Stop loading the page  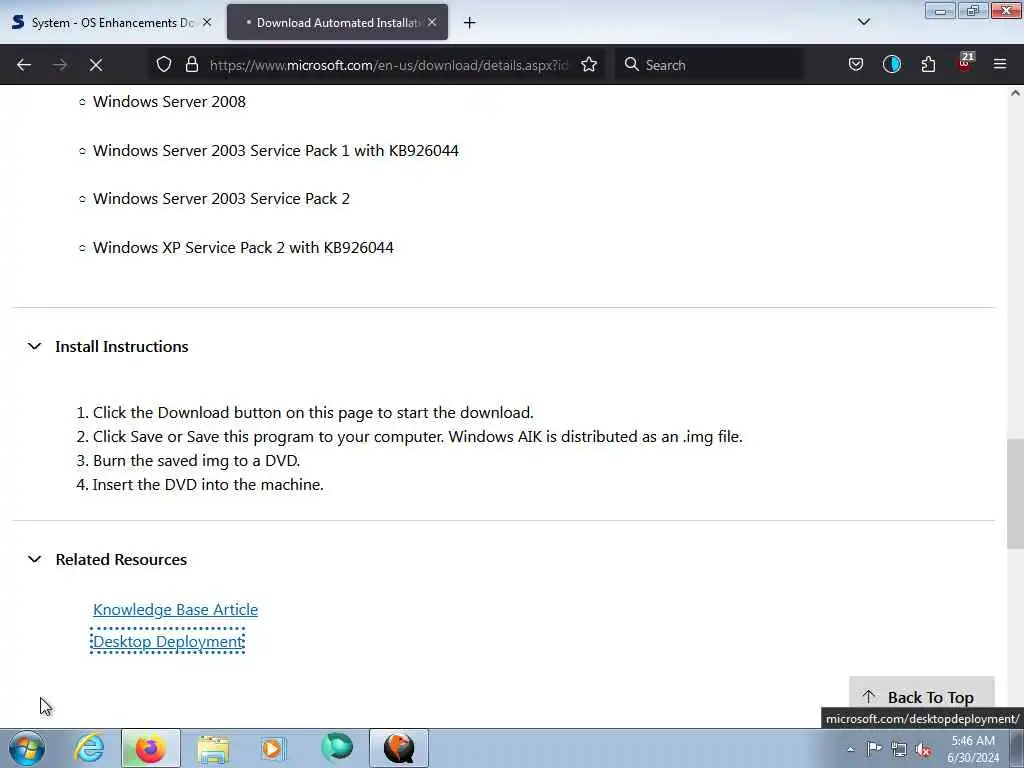(x=96, y=65)
